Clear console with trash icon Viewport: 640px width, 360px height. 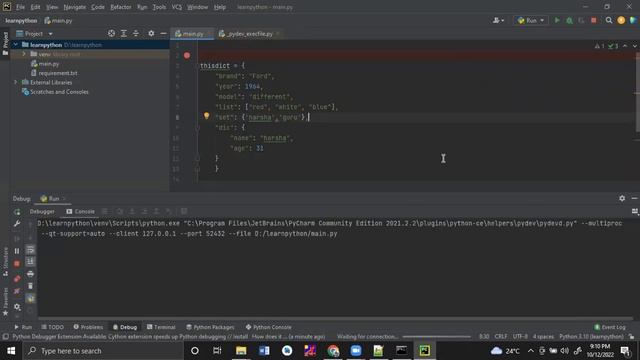[x=30, y=286]
